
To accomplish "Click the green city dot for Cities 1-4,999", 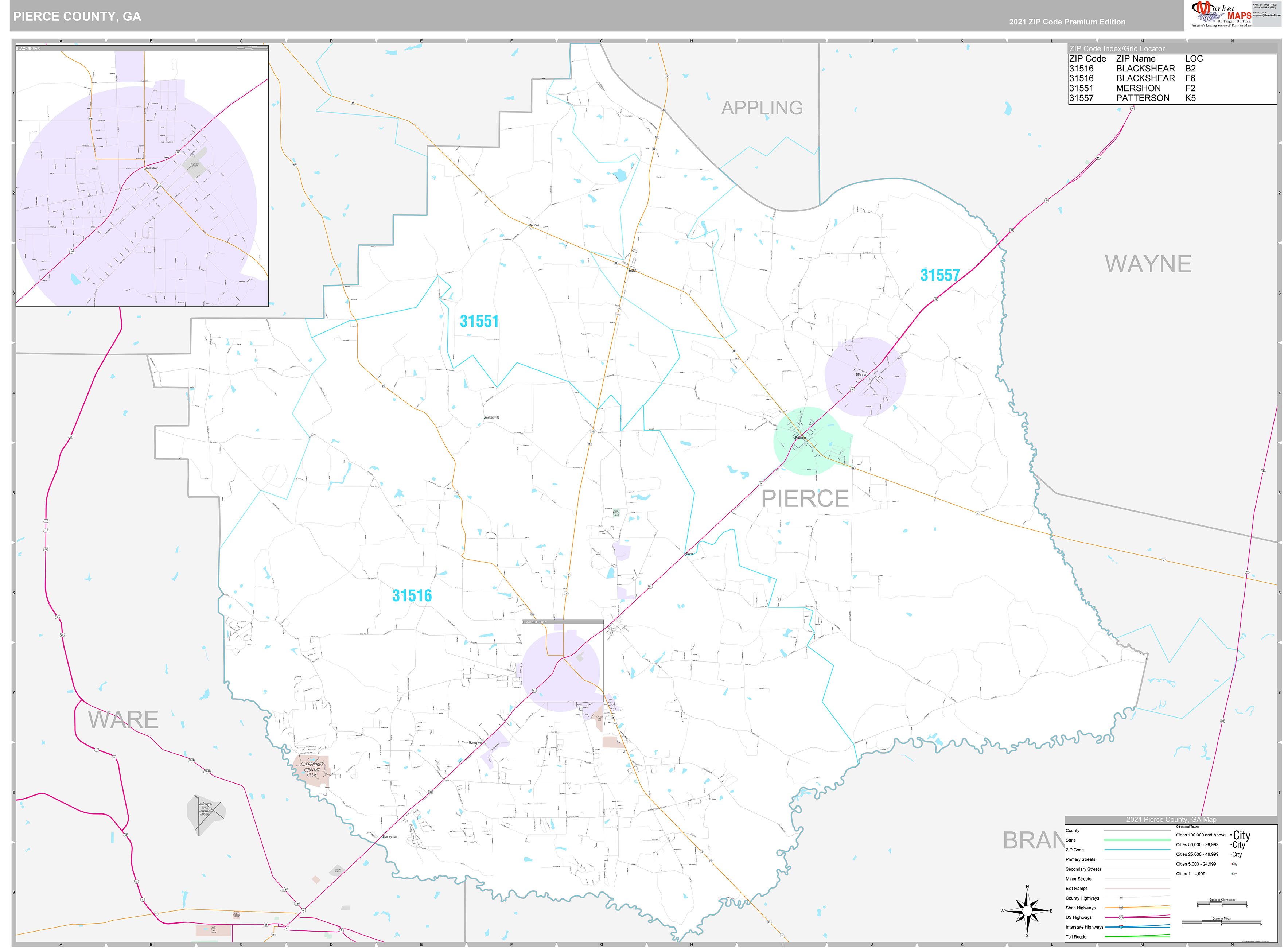I will tap(1231, 873).
